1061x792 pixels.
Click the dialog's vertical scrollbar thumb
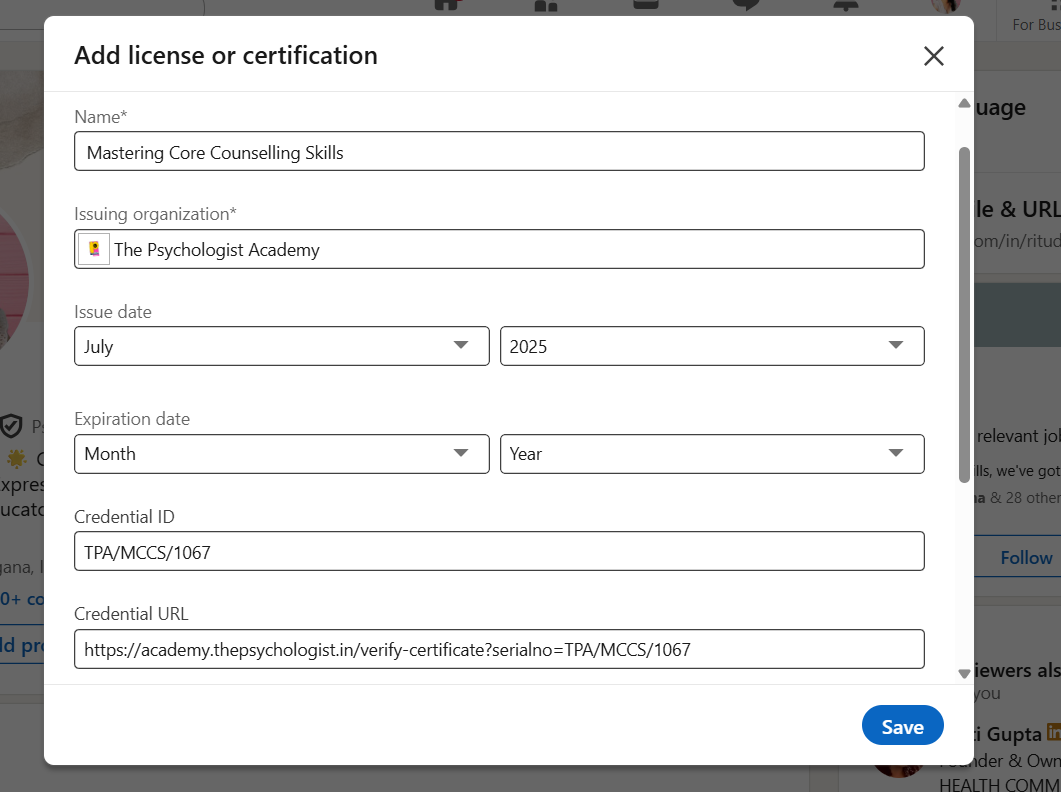[964, 310]
